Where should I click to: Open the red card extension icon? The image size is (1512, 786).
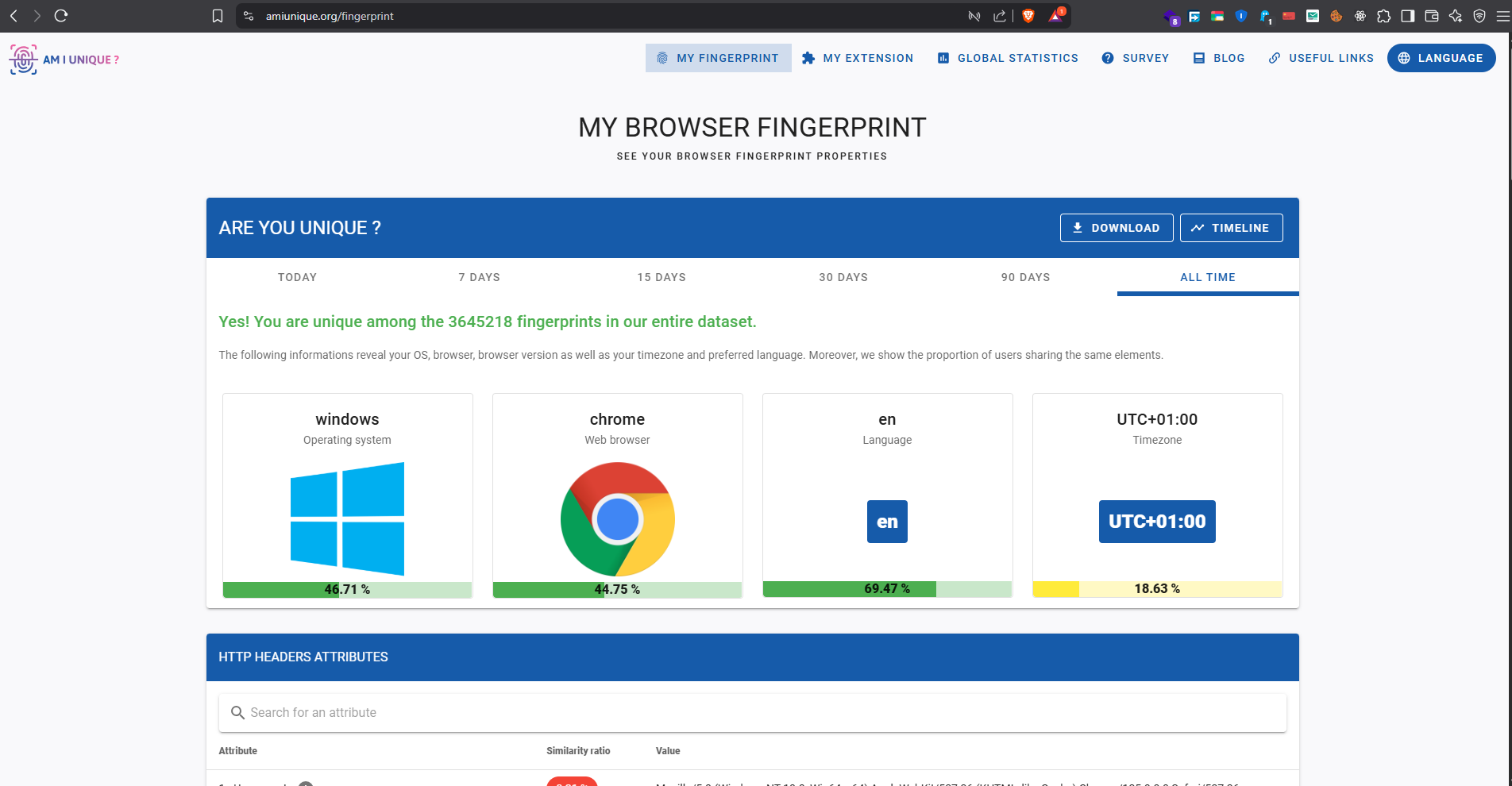[1289, 16]
